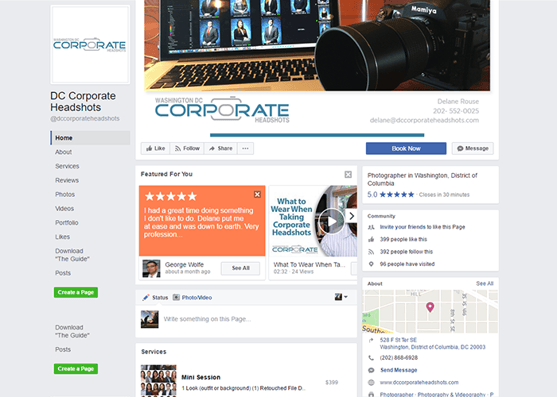Viewport: 557px width, 397px height.
Task: Follow the page via RSS icon button
Action: click(x=187, y=148)
